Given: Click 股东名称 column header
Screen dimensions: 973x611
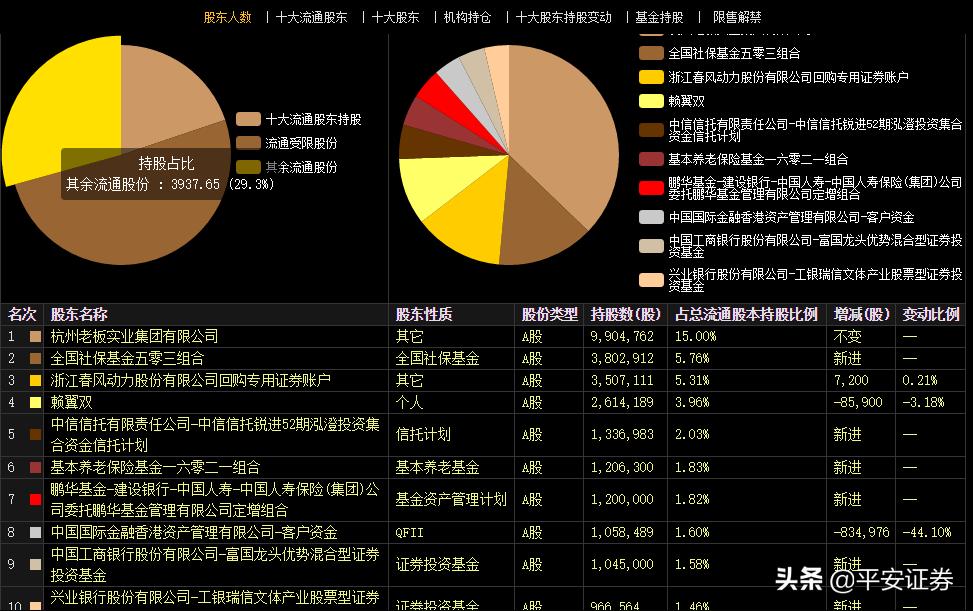Looking at the screenshot, I should (79, 314).
